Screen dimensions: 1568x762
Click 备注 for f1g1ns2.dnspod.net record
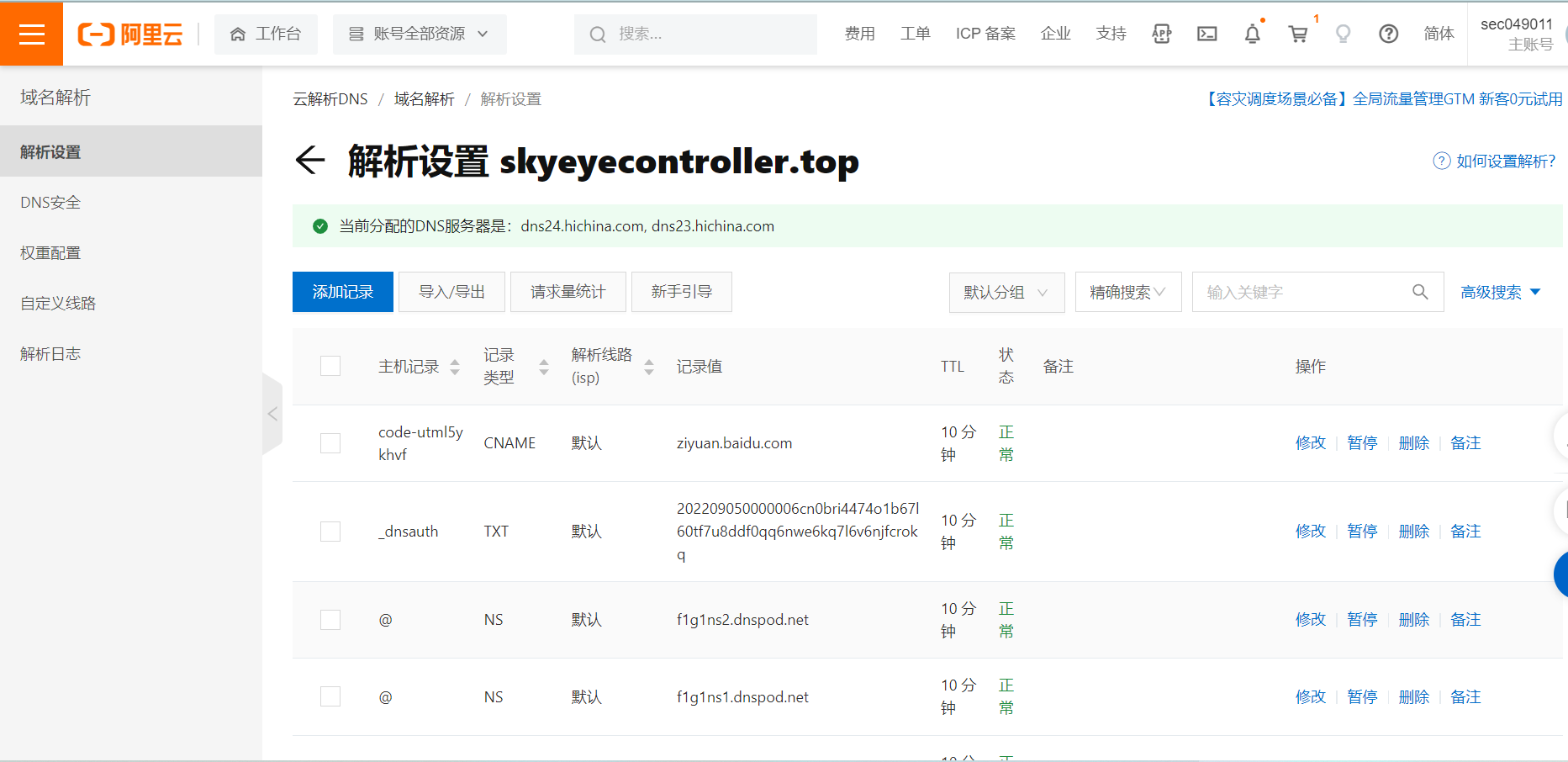tap(1465, 620)
